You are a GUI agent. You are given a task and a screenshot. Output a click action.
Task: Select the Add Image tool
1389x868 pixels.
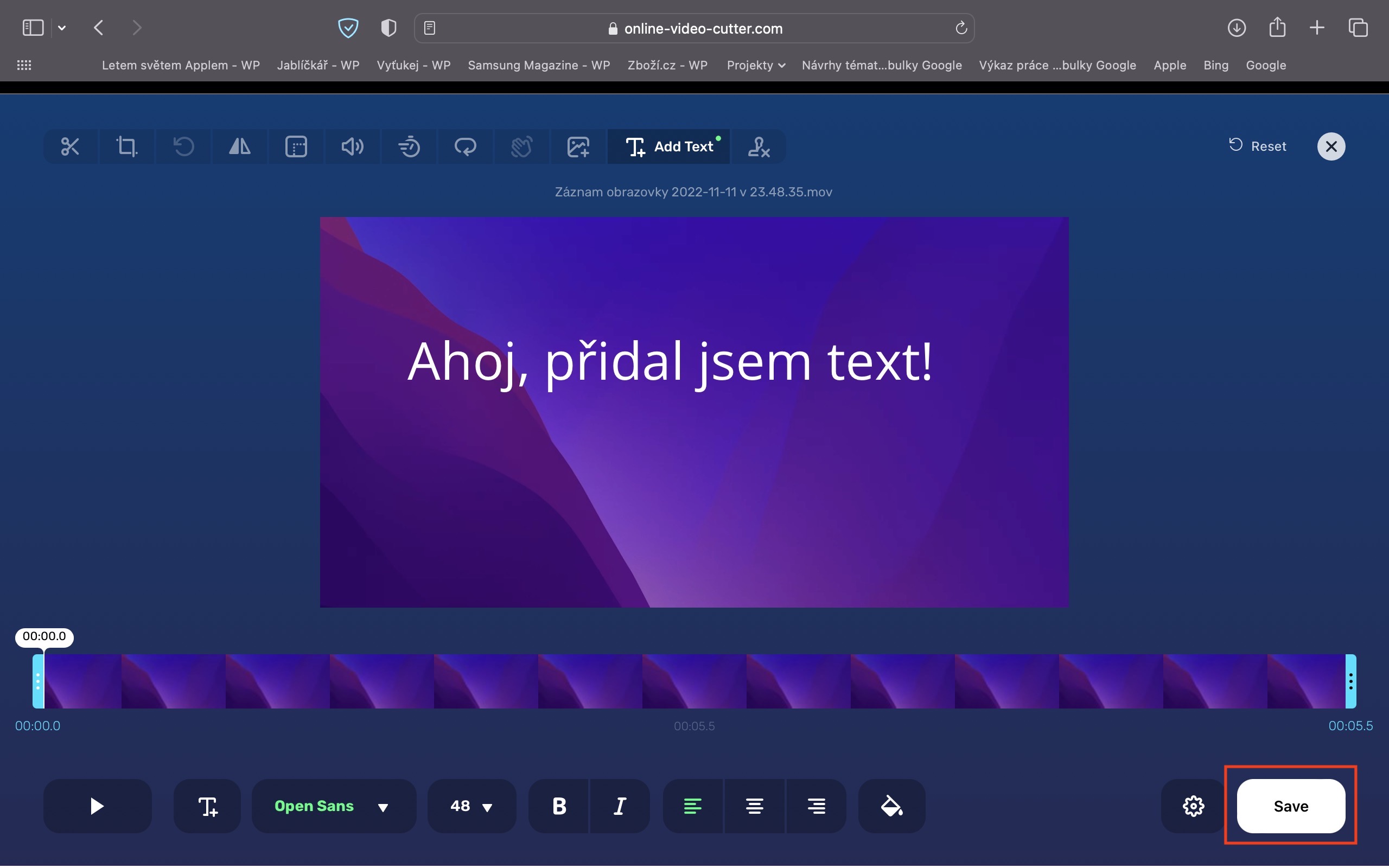click(578, 146)
